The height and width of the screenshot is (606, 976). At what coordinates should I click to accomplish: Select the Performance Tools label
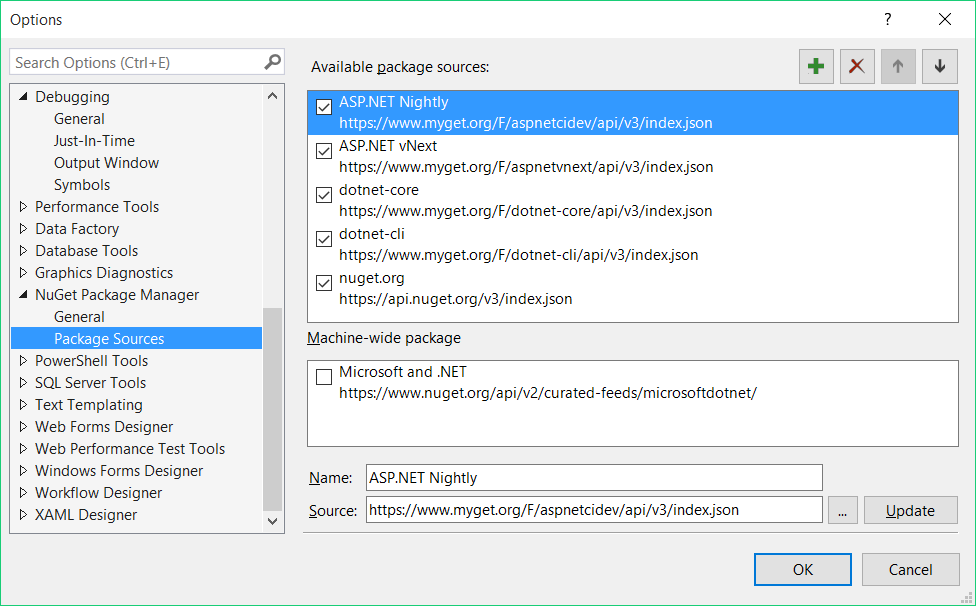click(97, 207)
